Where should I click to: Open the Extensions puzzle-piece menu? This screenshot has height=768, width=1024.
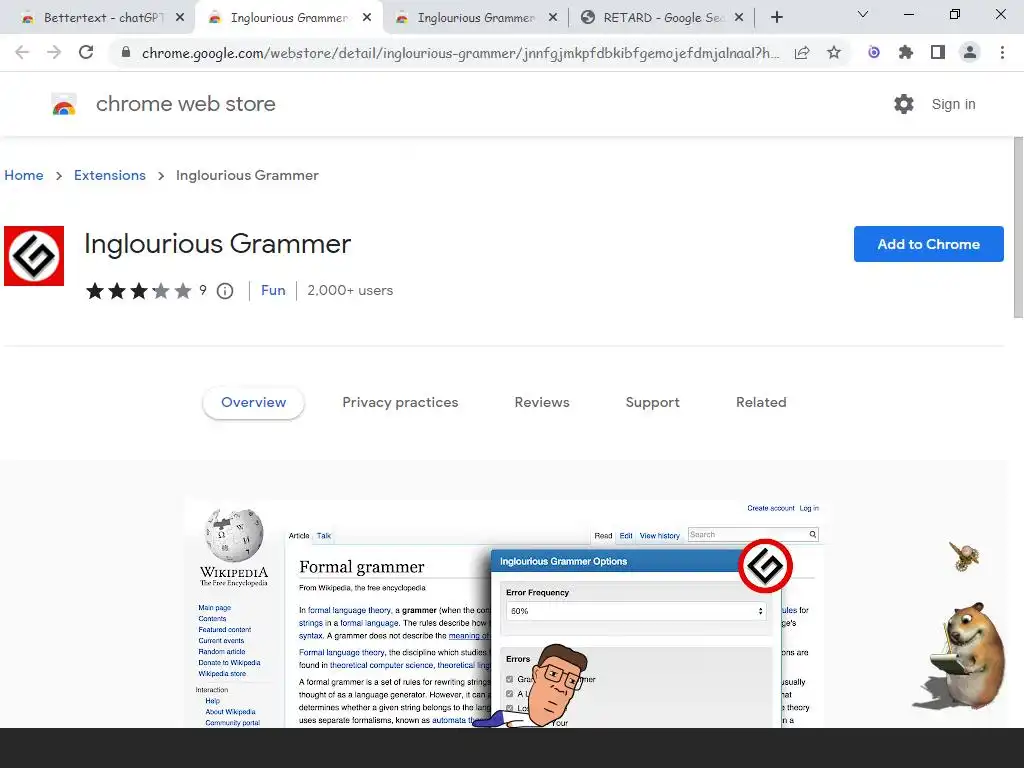[906, 52]
